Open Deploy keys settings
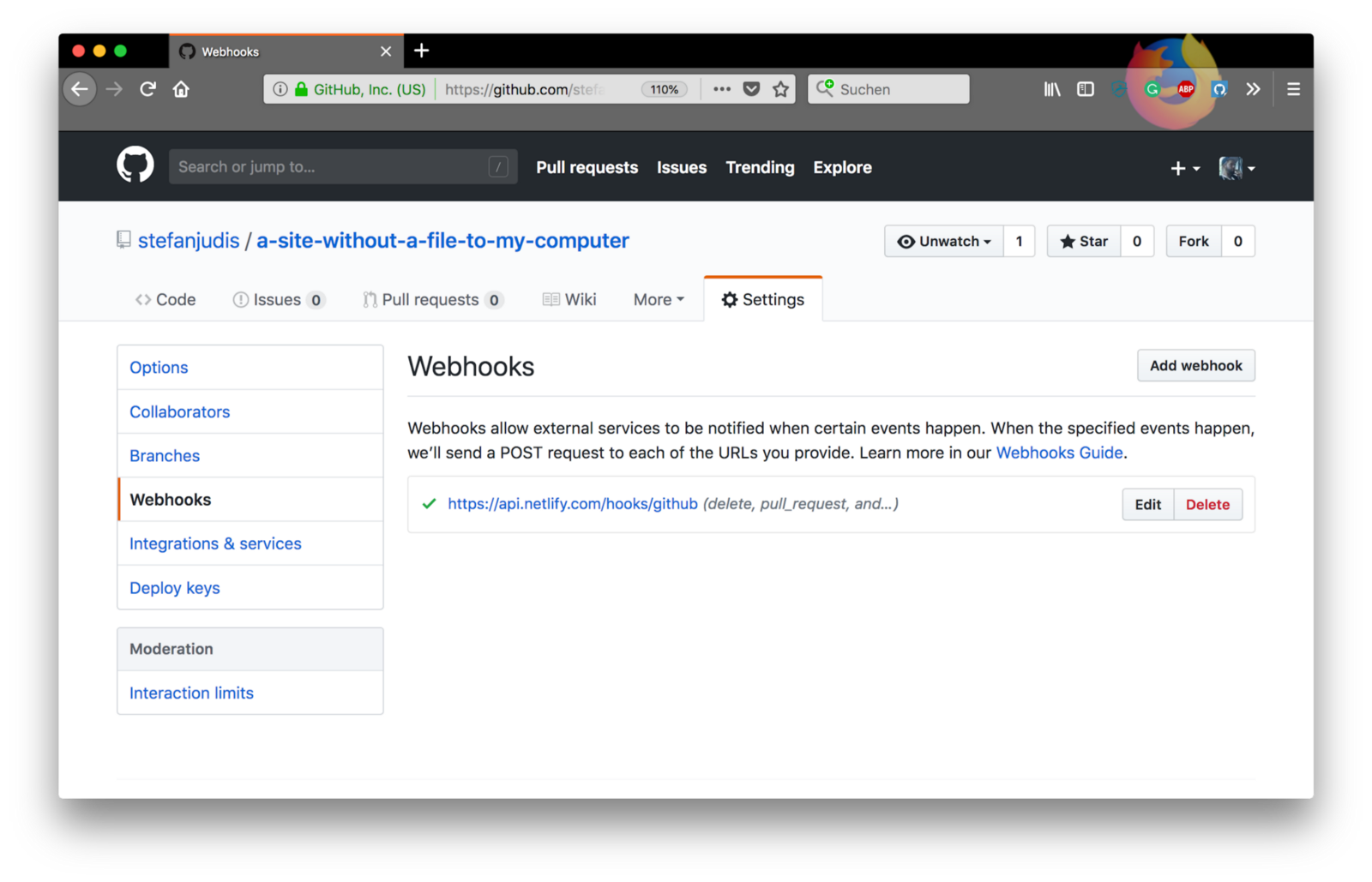Viewport: 1372px width, 882px height. point(250,588)
